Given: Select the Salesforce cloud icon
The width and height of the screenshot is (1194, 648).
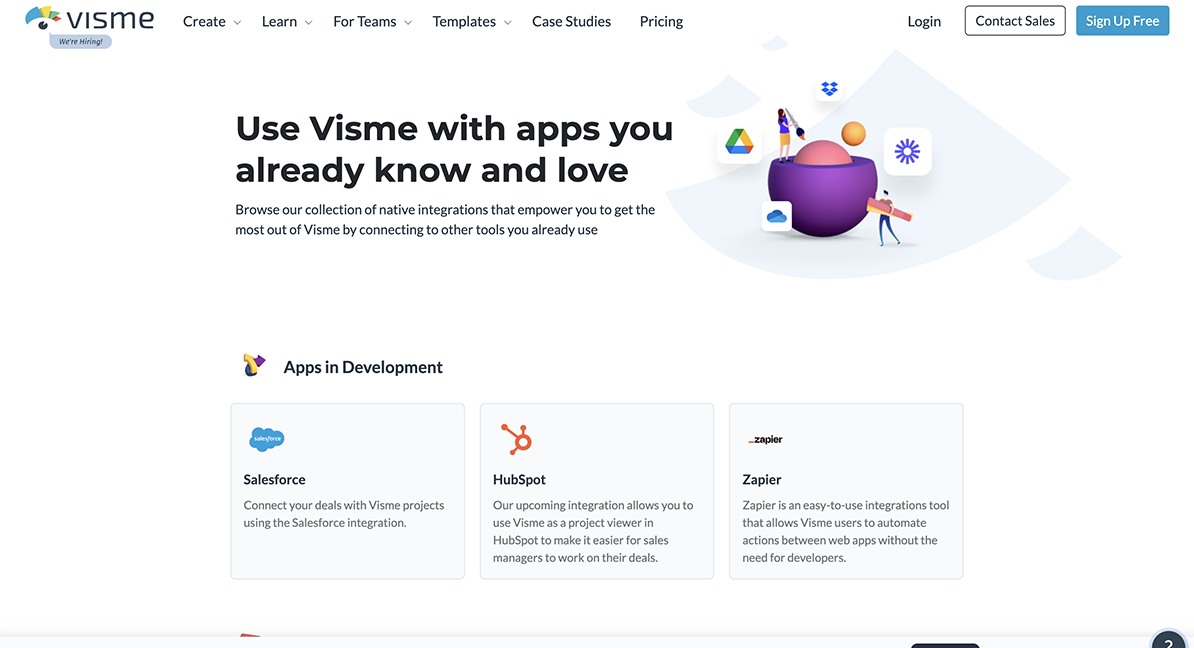Looking at the screenshot, I should [267, 438].
